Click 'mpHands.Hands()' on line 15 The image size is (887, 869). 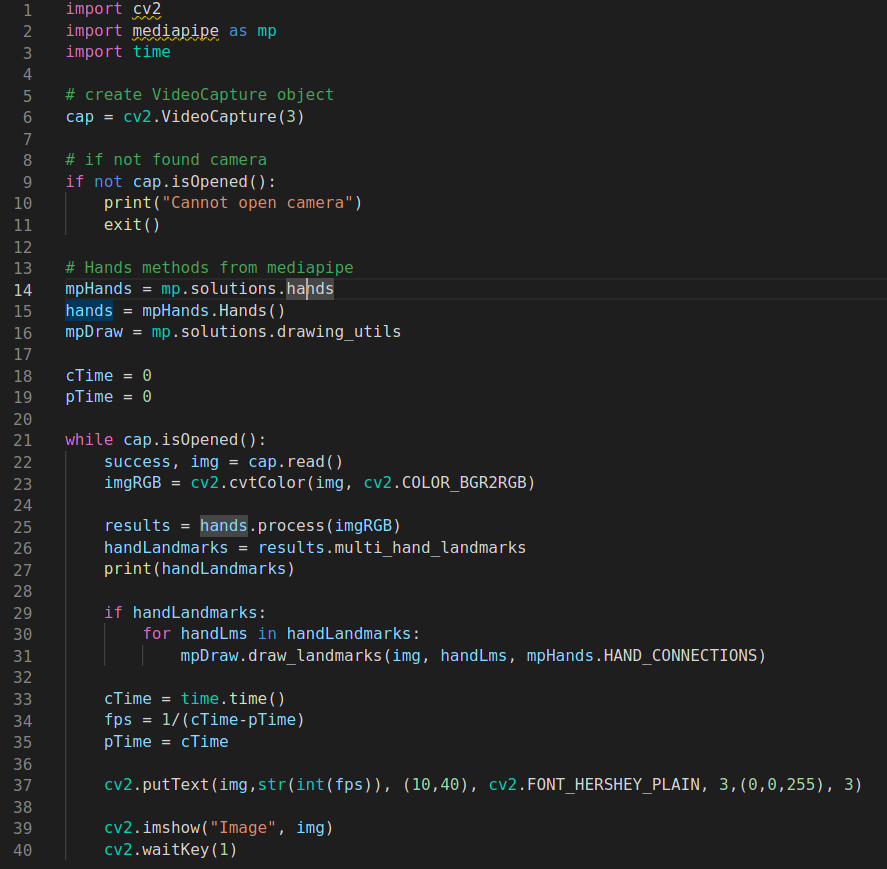214,311
